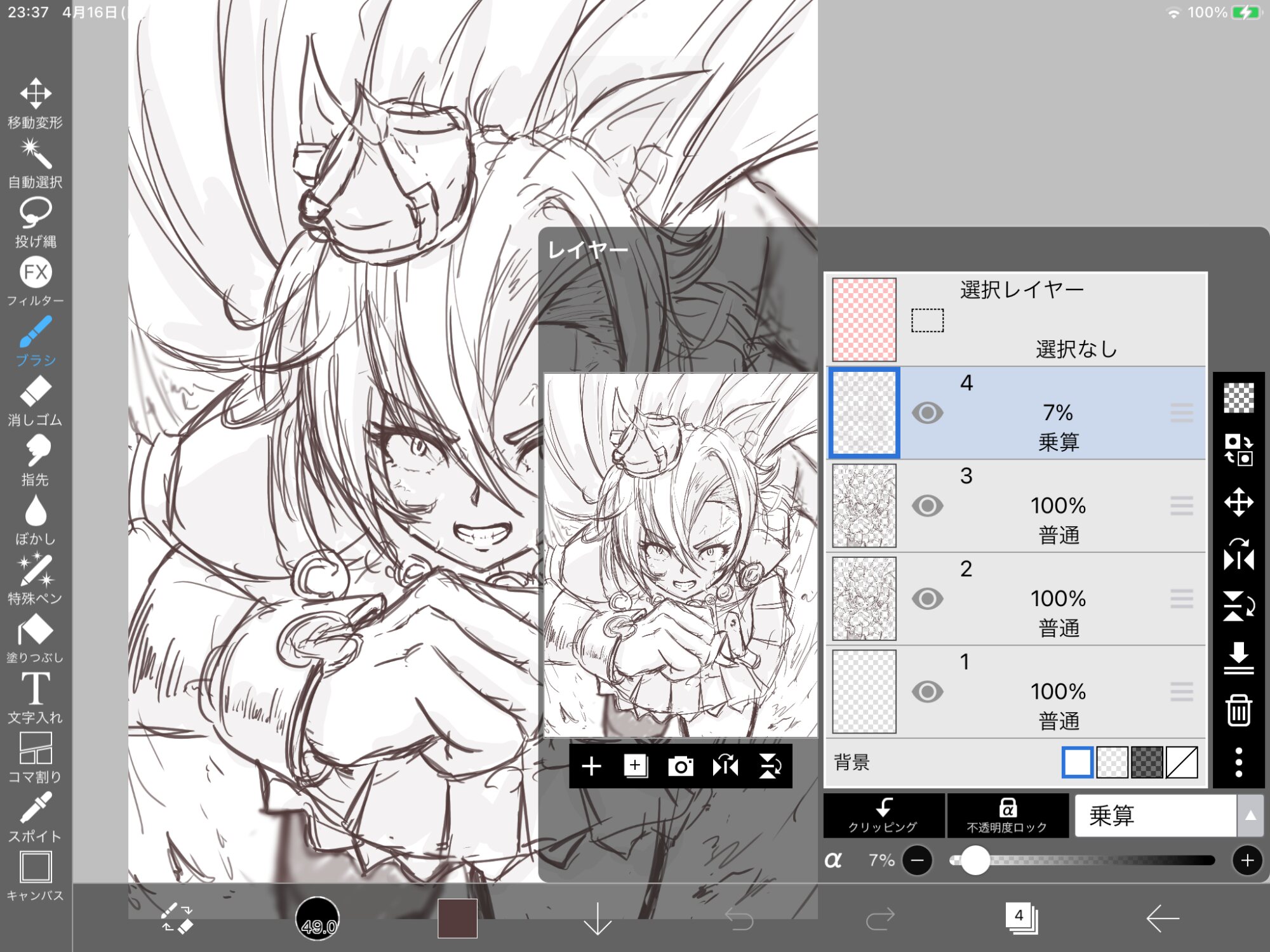Tap the Wi-Fi icon in status bar
This screenshot has height=952, width=1270.
(1173, 13)
